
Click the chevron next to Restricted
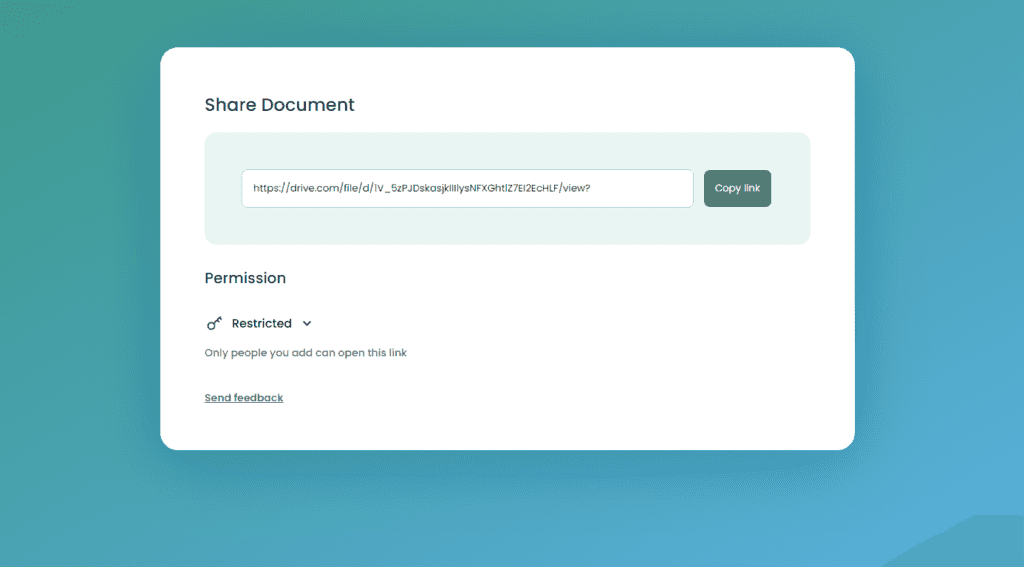click(x=307, y=323)
